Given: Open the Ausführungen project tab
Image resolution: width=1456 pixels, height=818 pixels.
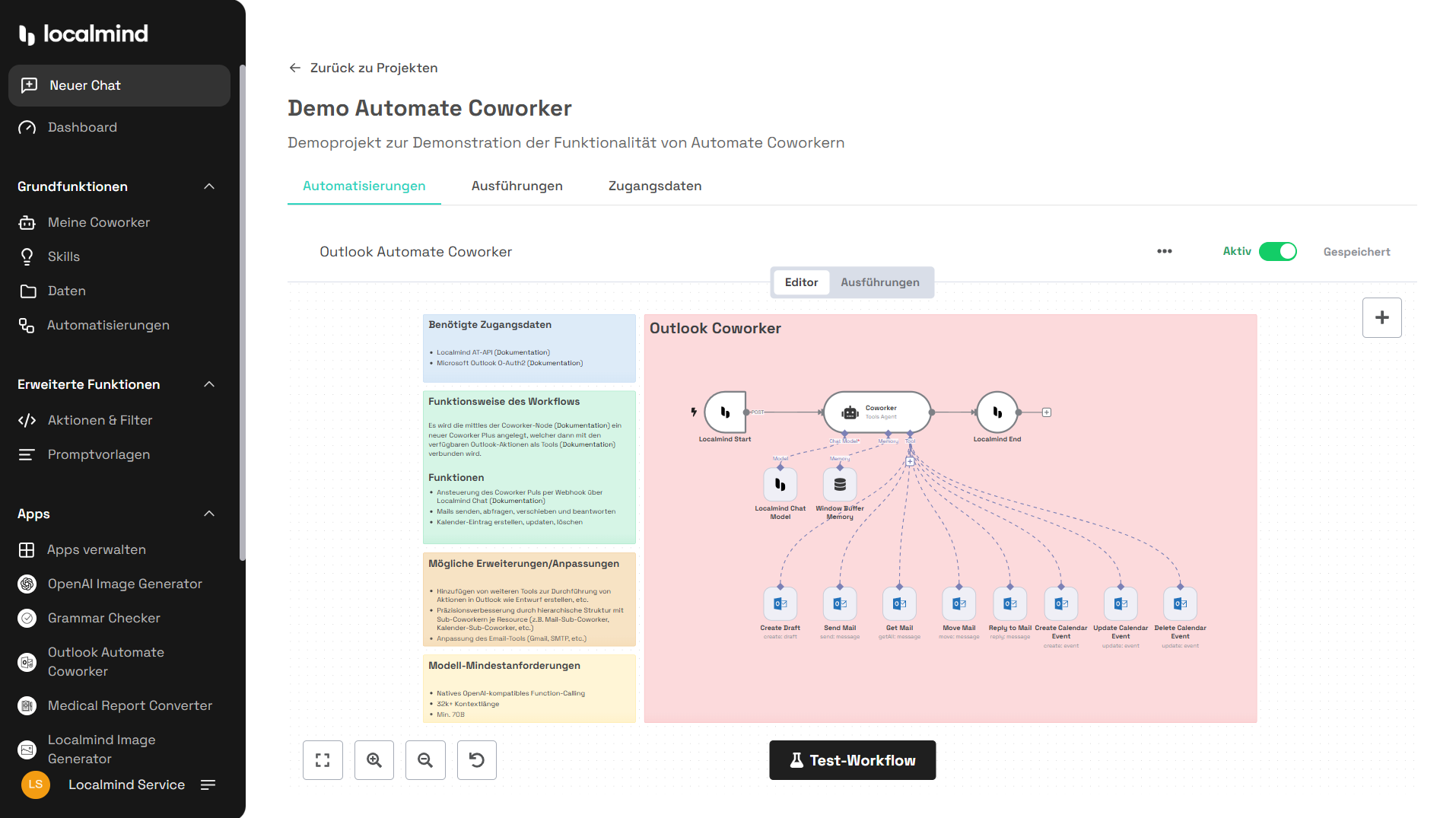Looking at the screenshot, I should (x=517, y=186).
